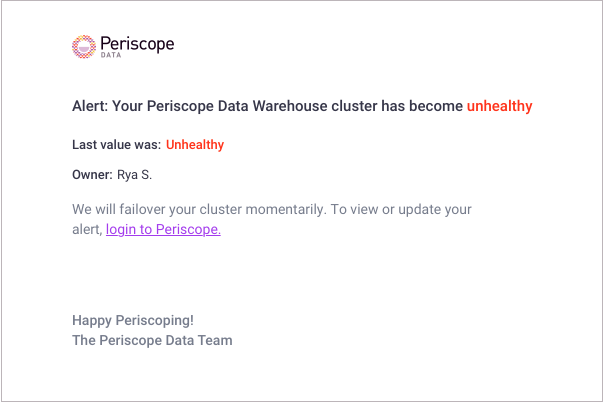Click The Periscope Data Team signature
603x402 pixels.
tap(152, 340)
